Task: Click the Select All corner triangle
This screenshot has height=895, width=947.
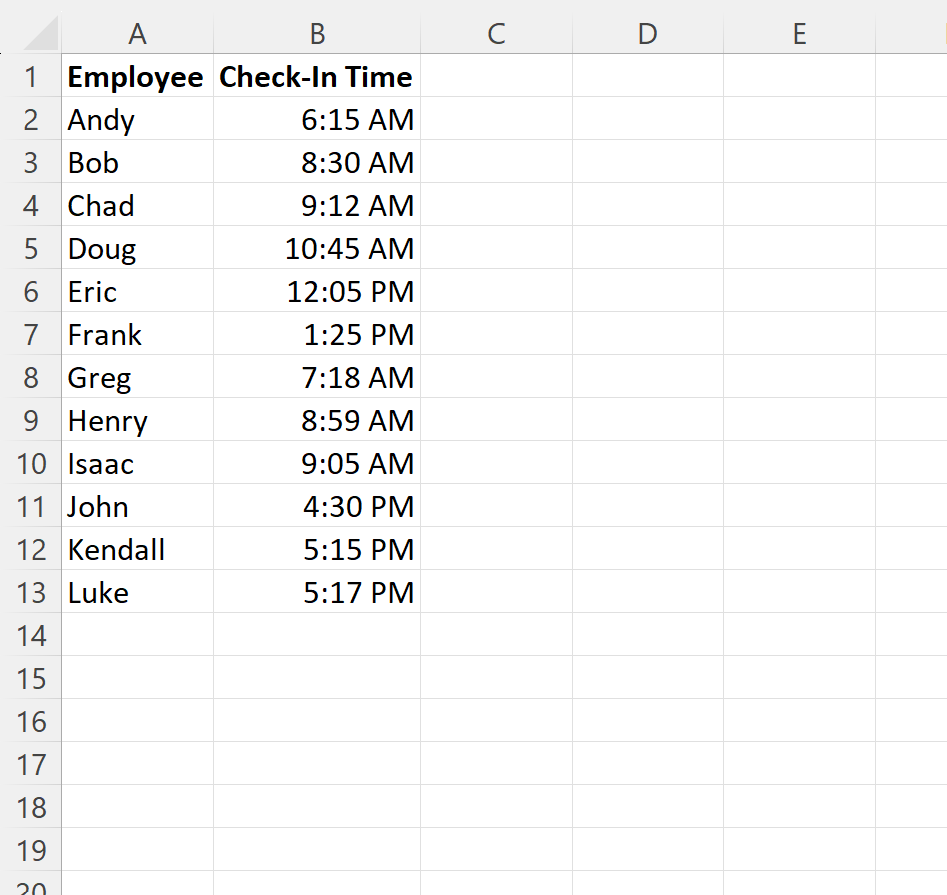Action: tap(40, 34)
